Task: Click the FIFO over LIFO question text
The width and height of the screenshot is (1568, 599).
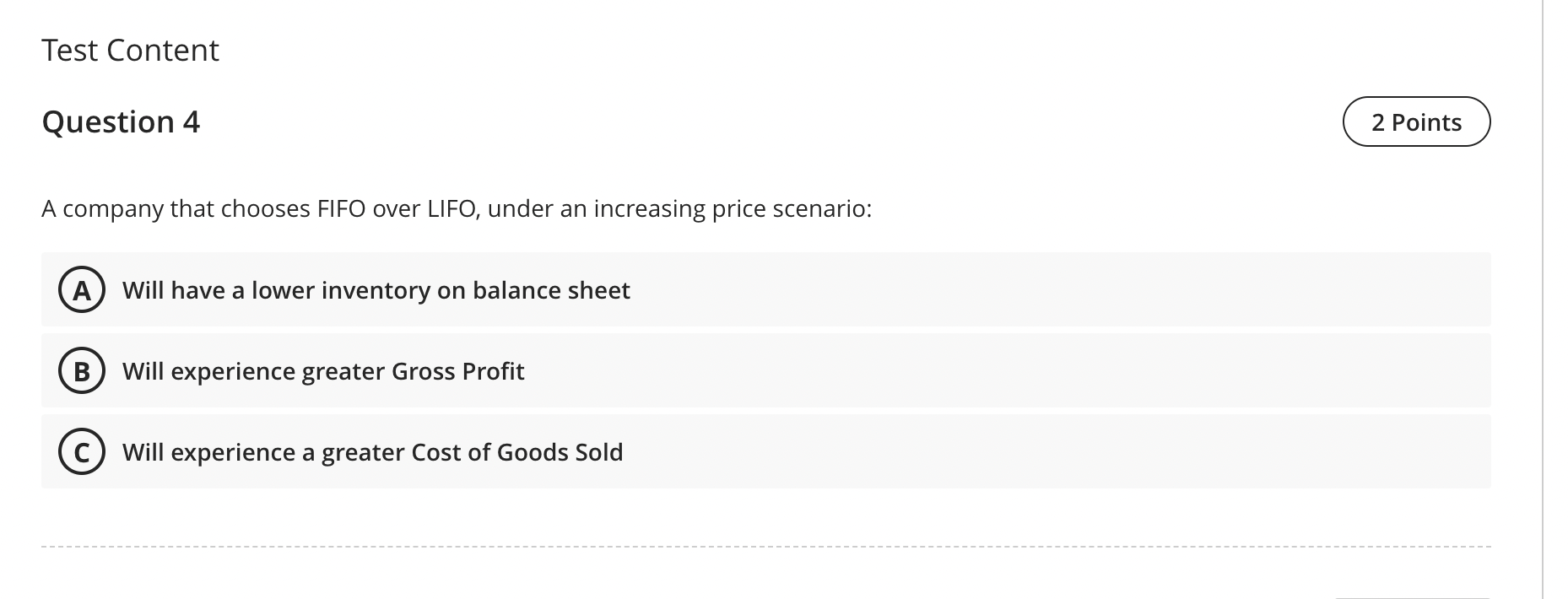Action: [x=457, y=208]
